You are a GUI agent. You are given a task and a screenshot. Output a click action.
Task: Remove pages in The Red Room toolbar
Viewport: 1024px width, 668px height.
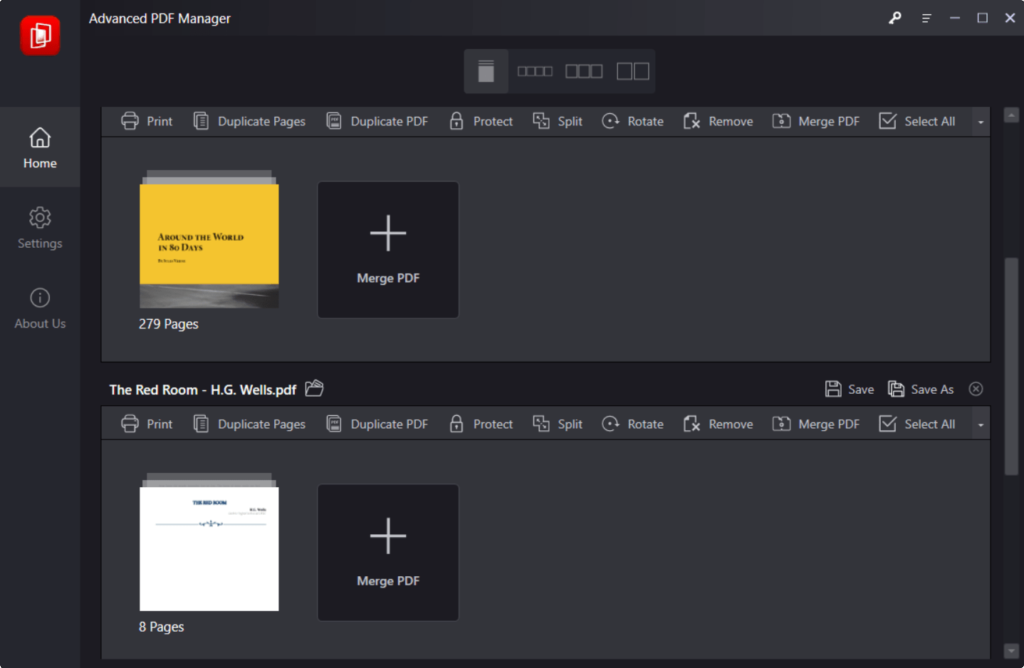718,424
